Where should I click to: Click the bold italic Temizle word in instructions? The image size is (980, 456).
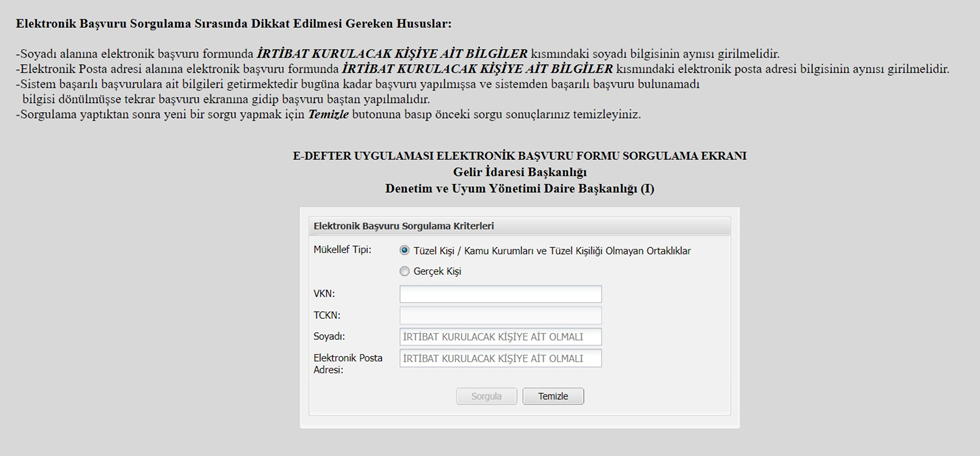[x=328, y=115]
